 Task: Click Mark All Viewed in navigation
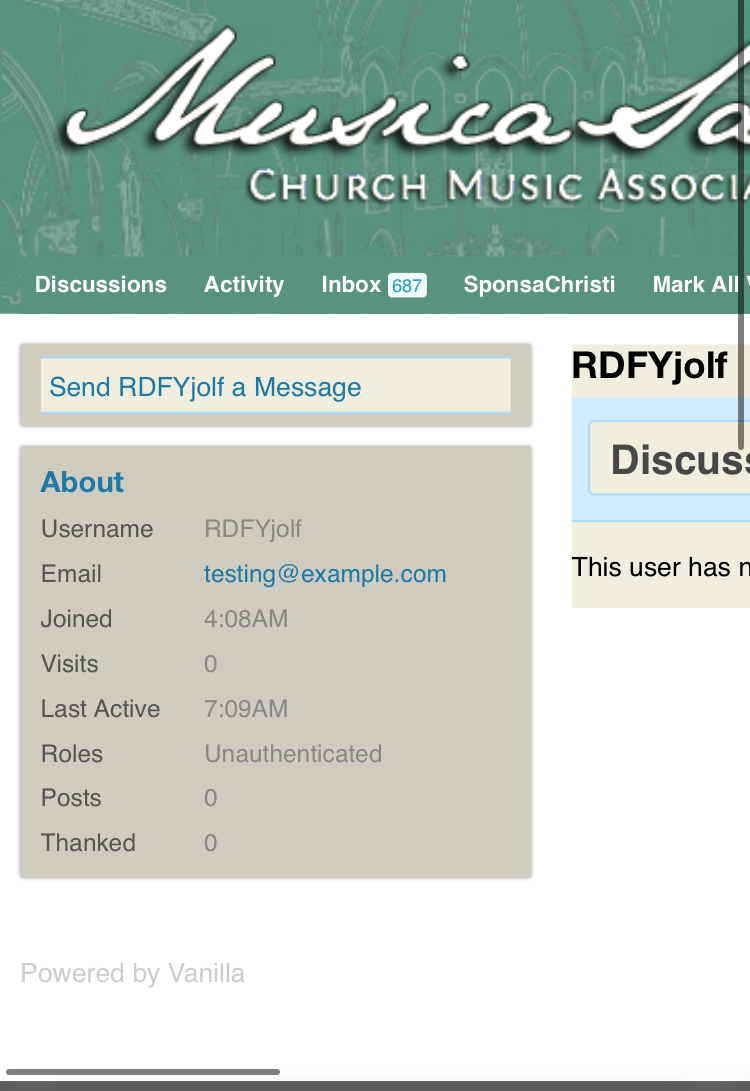700,285
